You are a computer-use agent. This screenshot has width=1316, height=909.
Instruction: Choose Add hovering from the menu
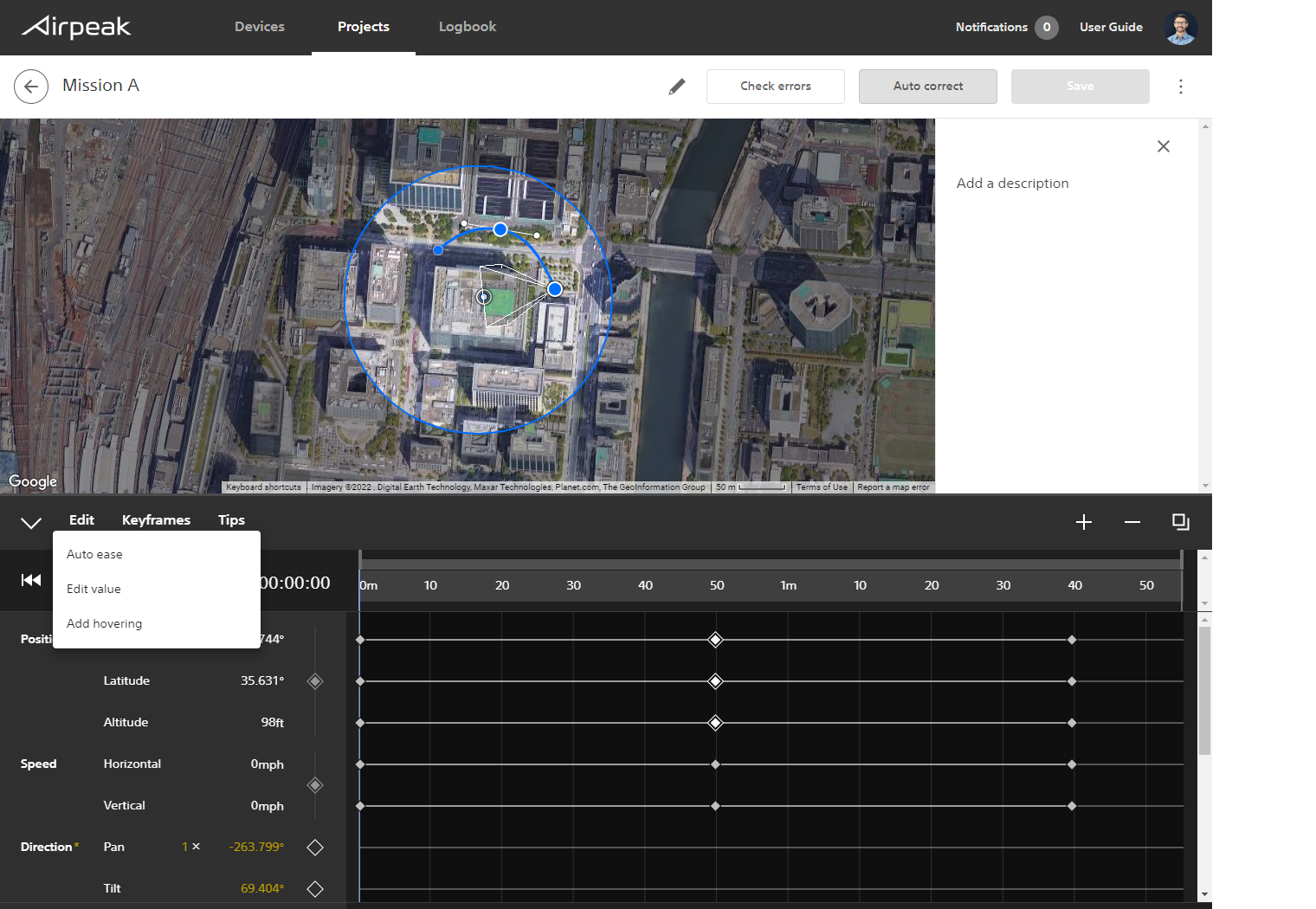click(x=157, y=623)
